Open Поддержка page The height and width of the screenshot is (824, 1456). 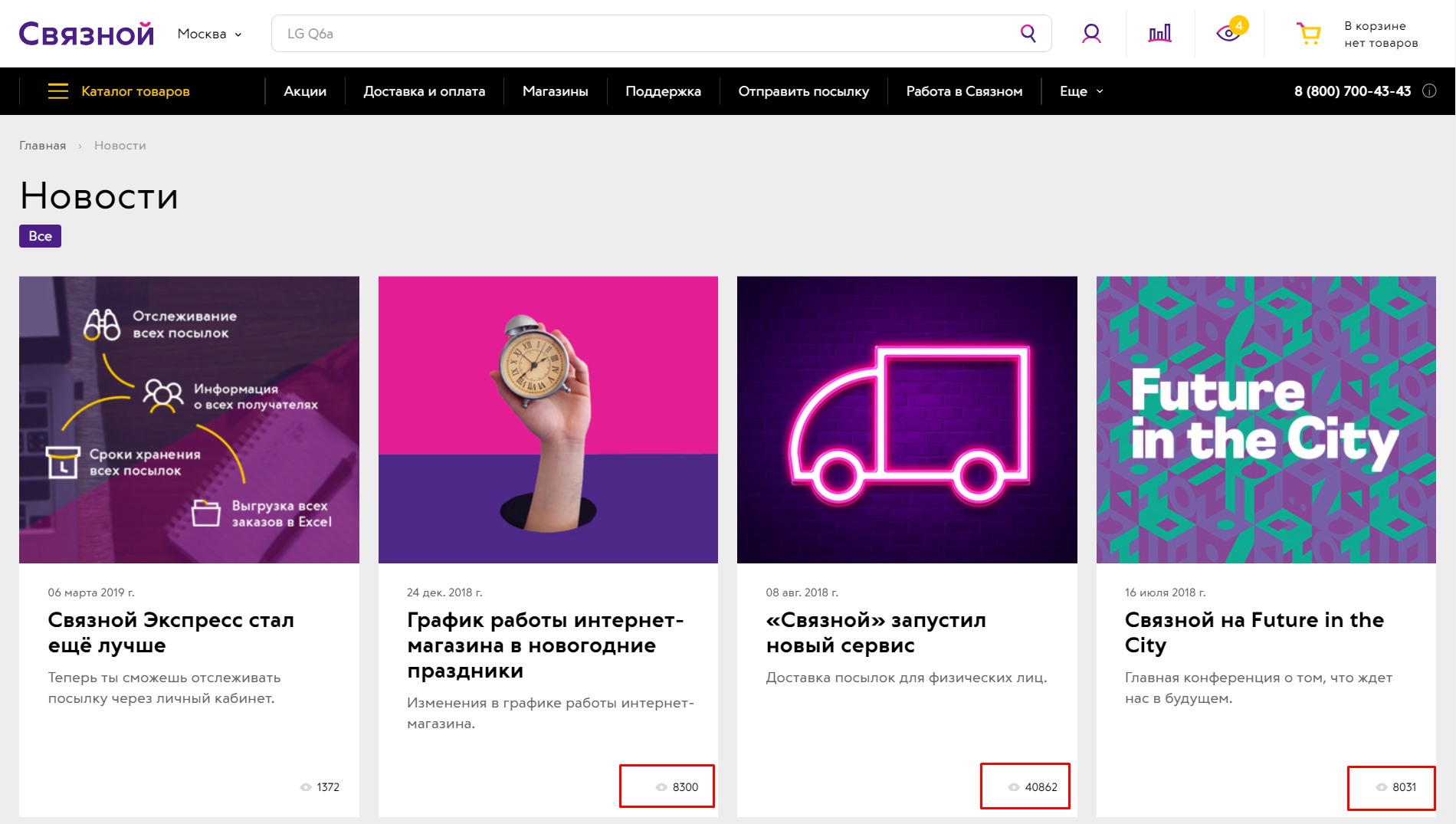[664, 91]
